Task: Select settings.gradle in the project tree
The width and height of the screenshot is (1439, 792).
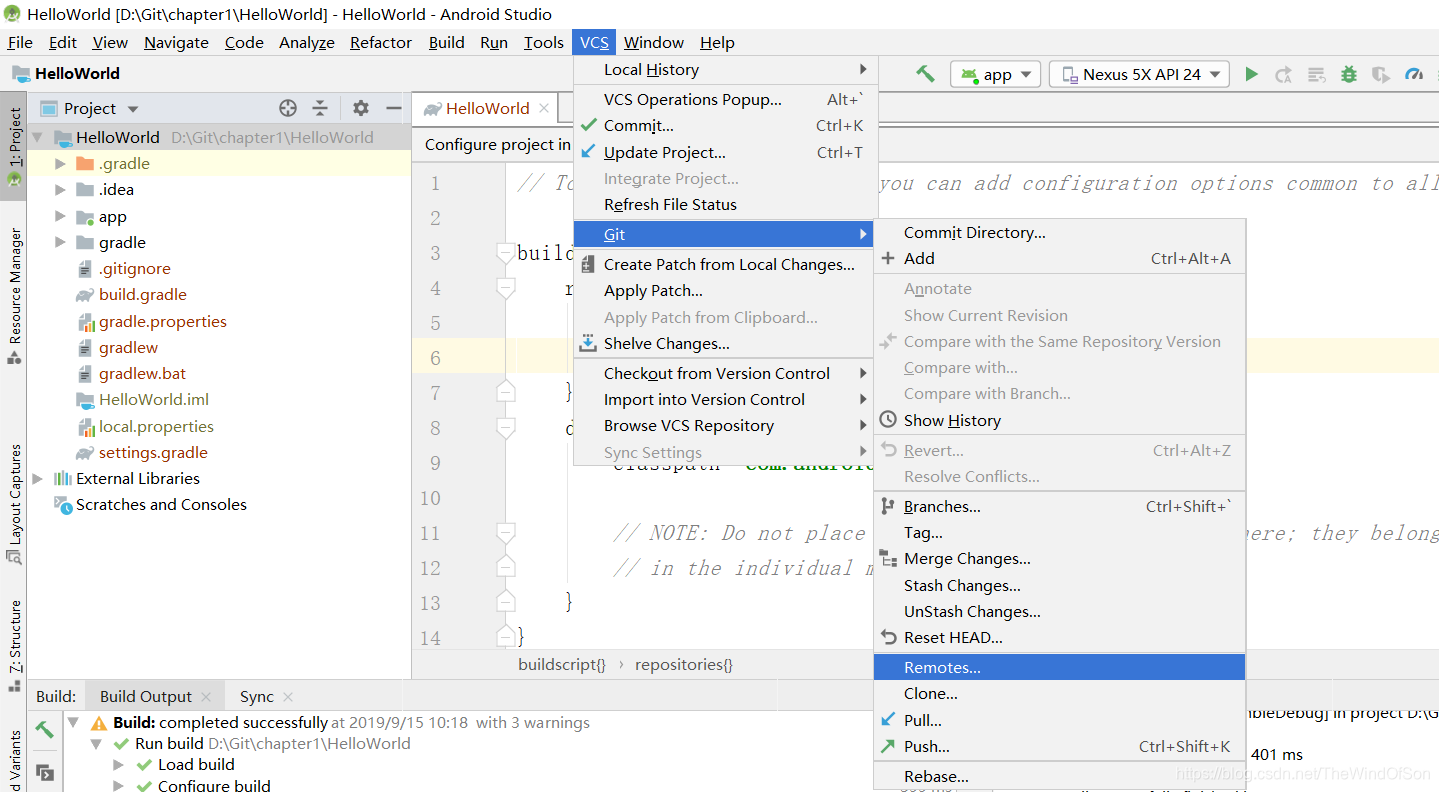Action: (x=153, y=453)
